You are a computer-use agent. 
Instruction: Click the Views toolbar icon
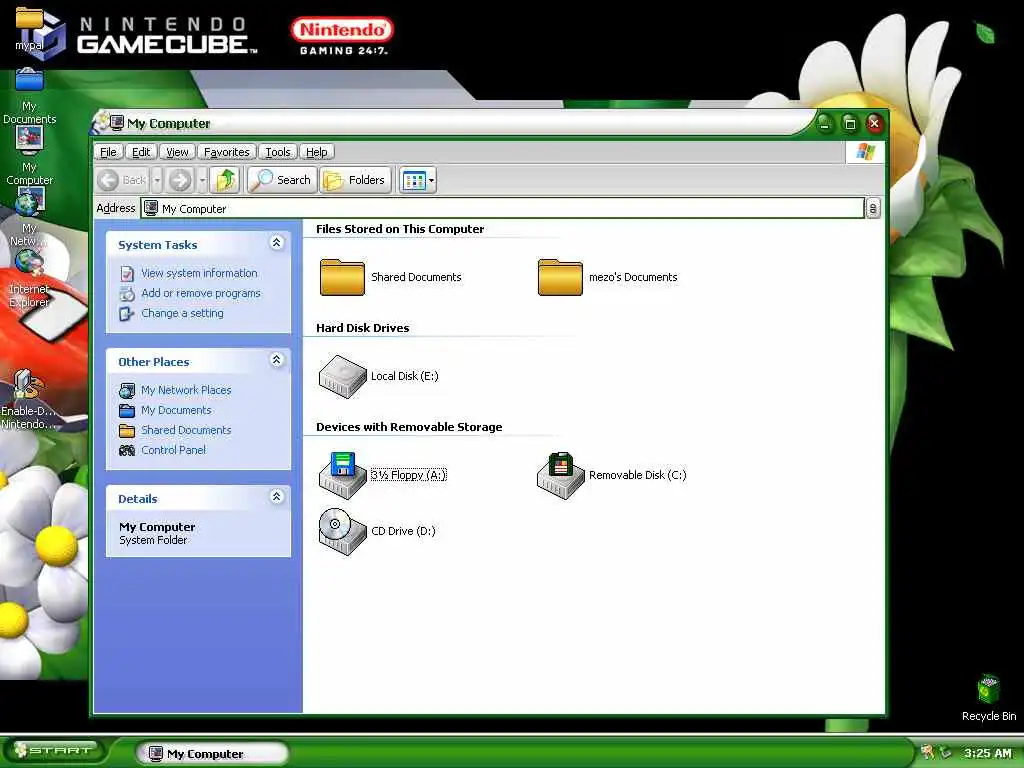click(414, 180)
